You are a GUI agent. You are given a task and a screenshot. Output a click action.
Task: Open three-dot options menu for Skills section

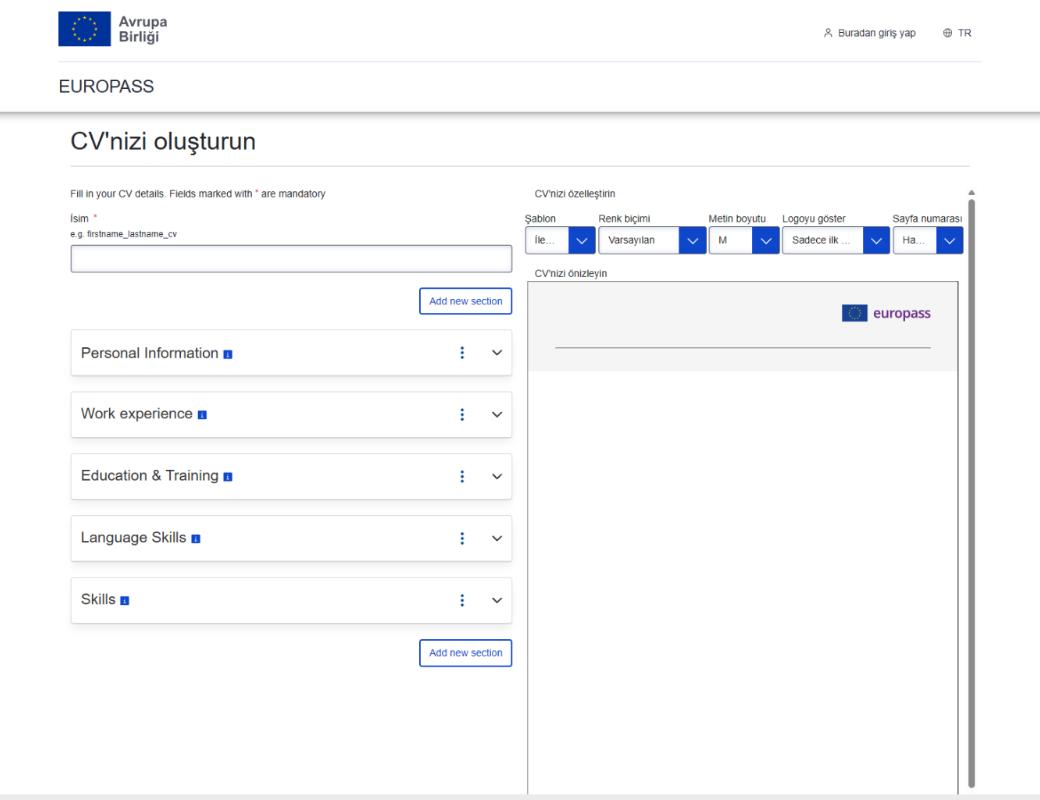tap(462, 600)
